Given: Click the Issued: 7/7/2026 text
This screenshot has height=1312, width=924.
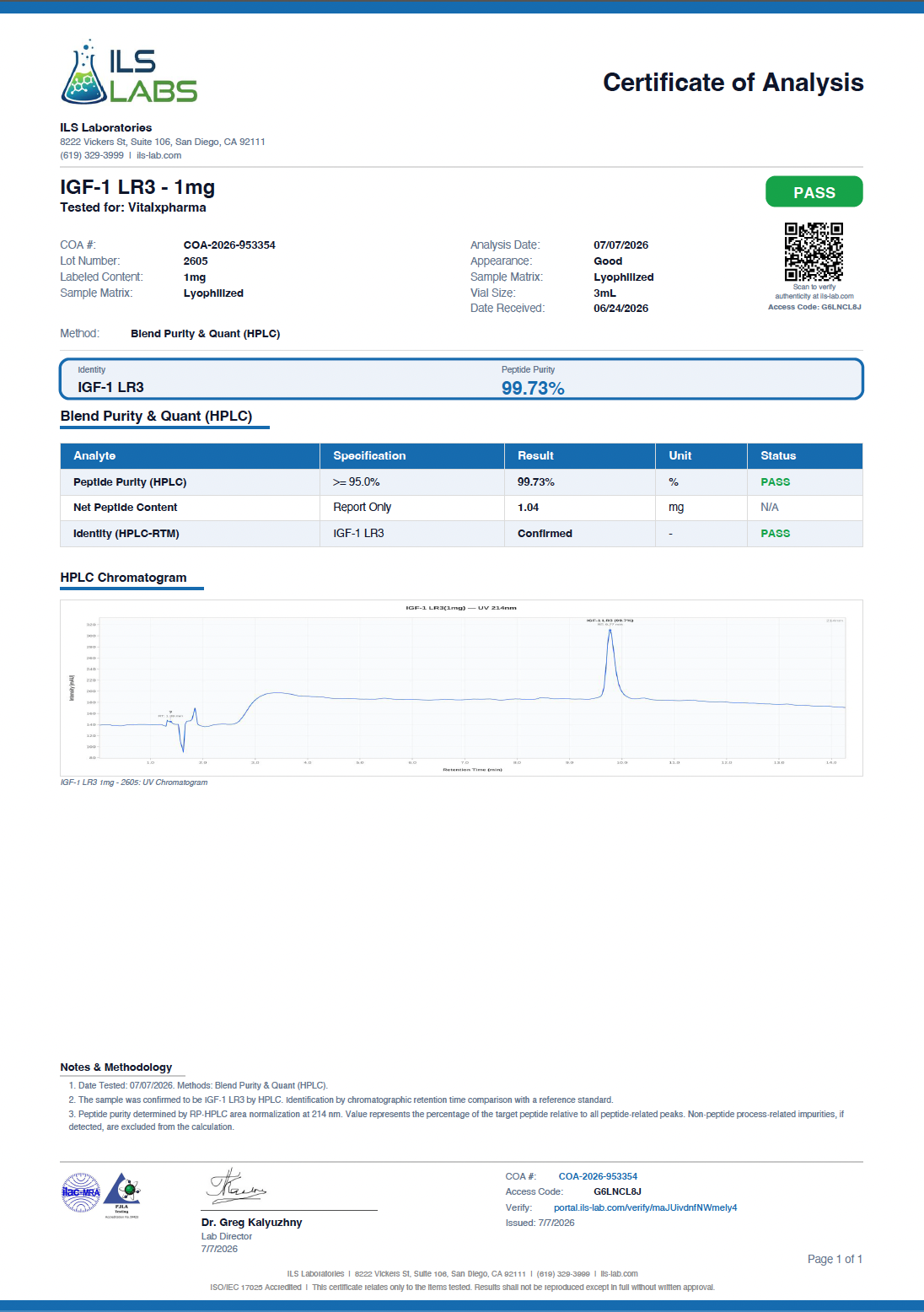Looking at the screenshot, I should tap(540, 1223).
